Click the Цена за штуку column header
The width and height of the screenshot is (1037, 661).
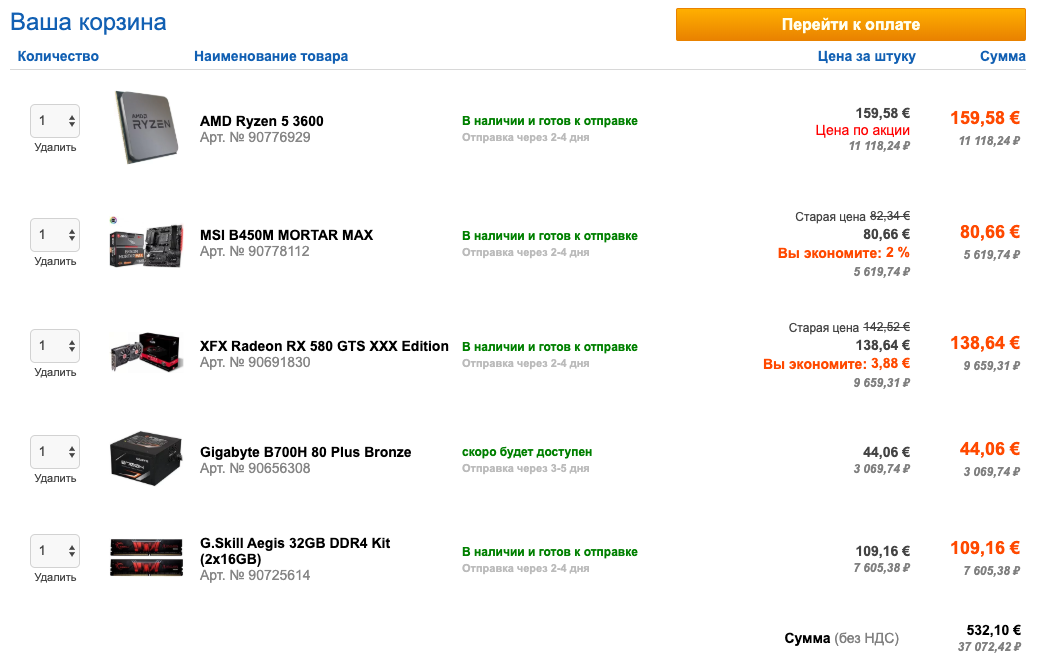[x=866, y=56]
